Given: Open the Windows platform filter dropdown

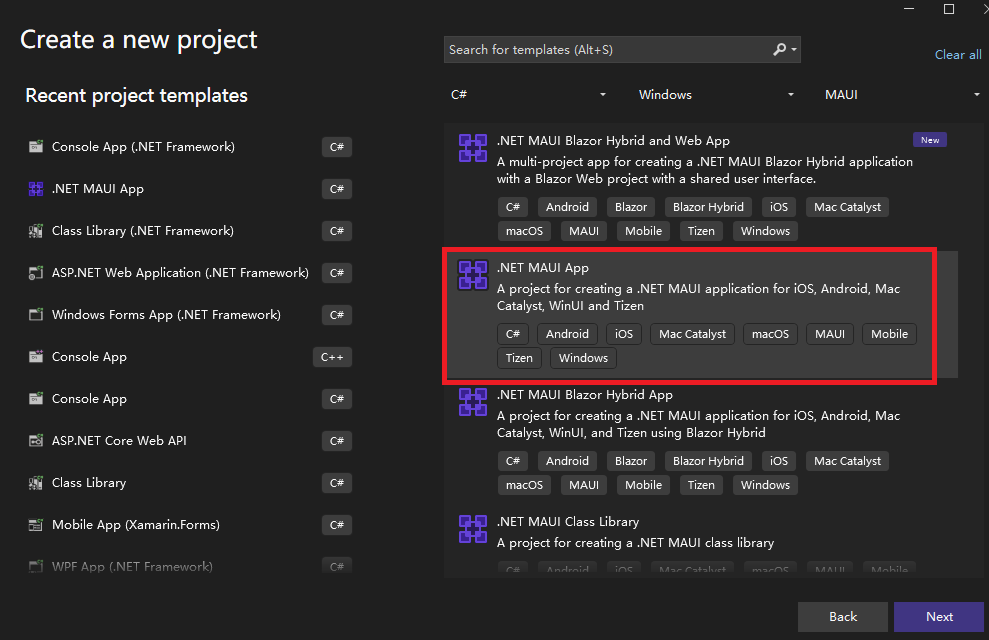Looking at the screenshot, I should point(716,95).
